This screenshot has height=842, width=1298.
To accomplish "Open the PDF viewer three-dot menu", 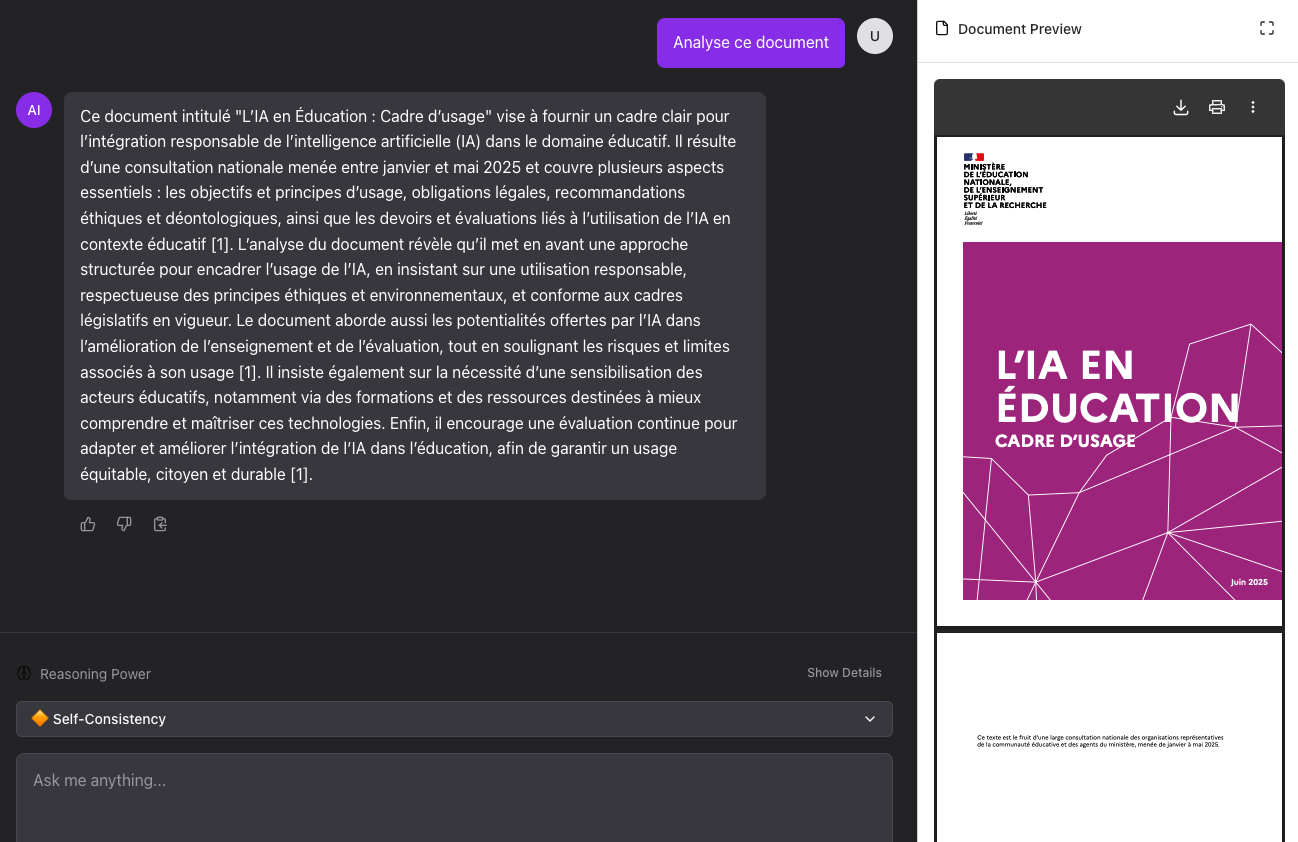I will pos(1252,108).
